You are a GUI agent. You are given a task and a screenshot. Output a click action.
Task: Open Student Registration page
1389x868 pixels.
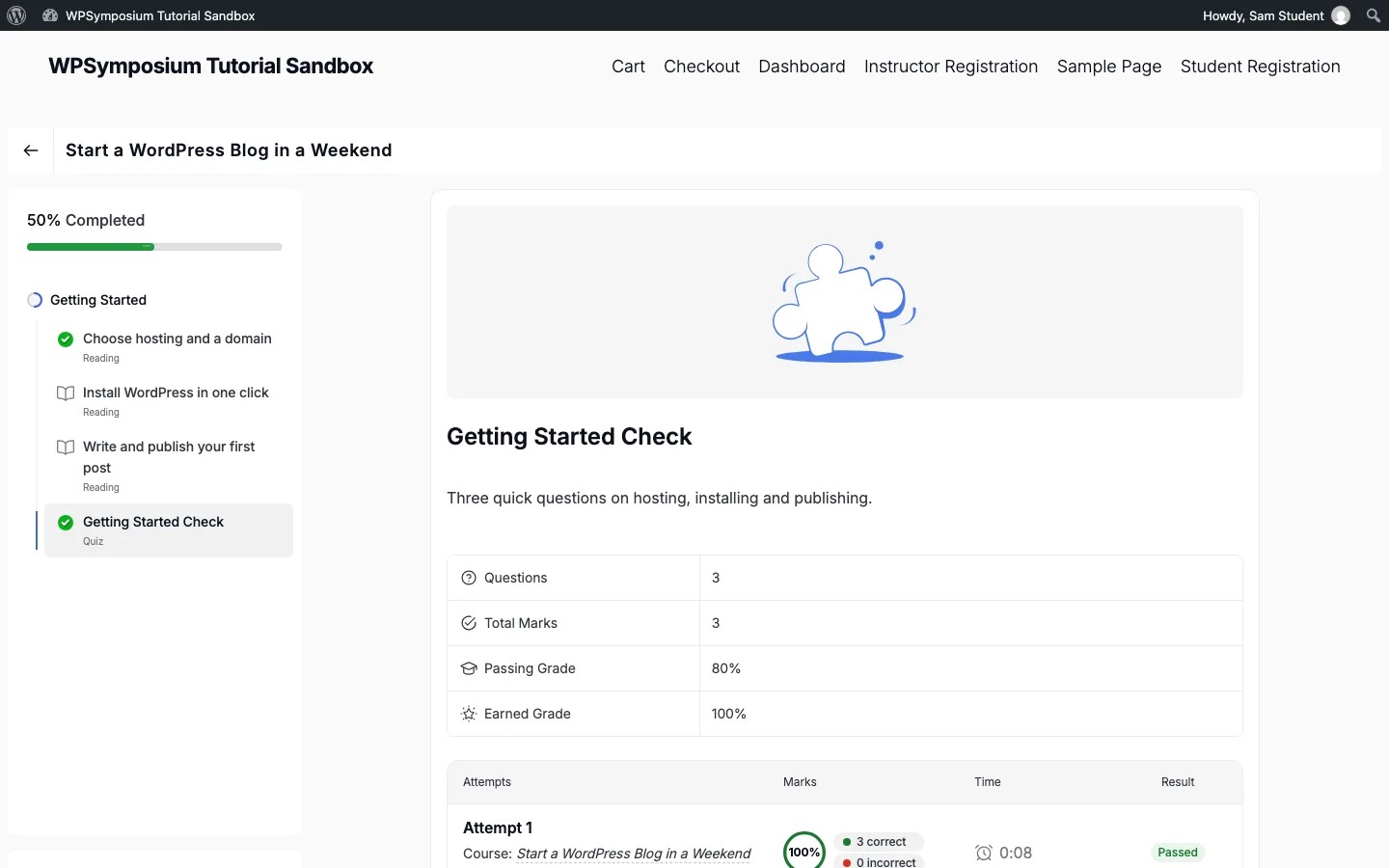(x=1261, y=67)
